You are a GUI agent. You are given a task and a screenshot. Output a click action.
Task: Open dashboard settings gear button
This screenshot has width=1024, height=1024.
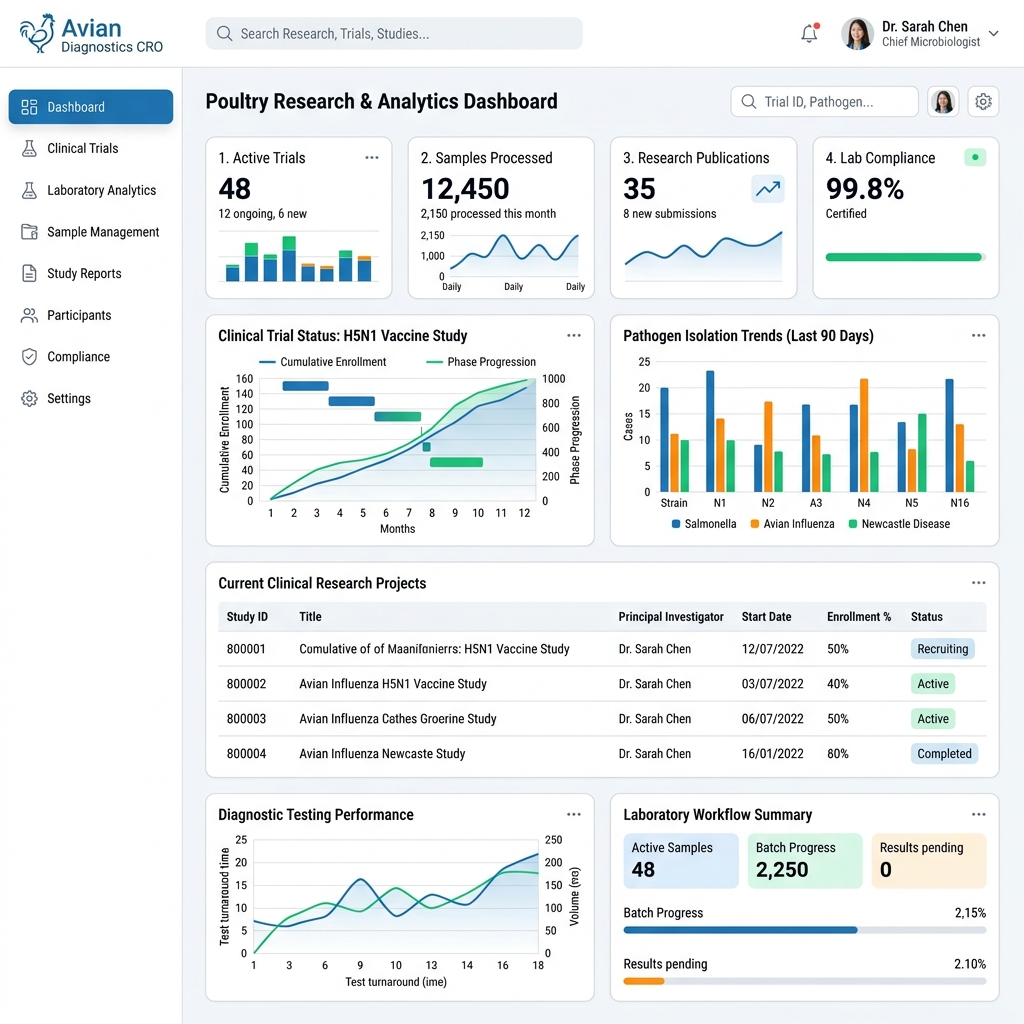pos(983,102)
